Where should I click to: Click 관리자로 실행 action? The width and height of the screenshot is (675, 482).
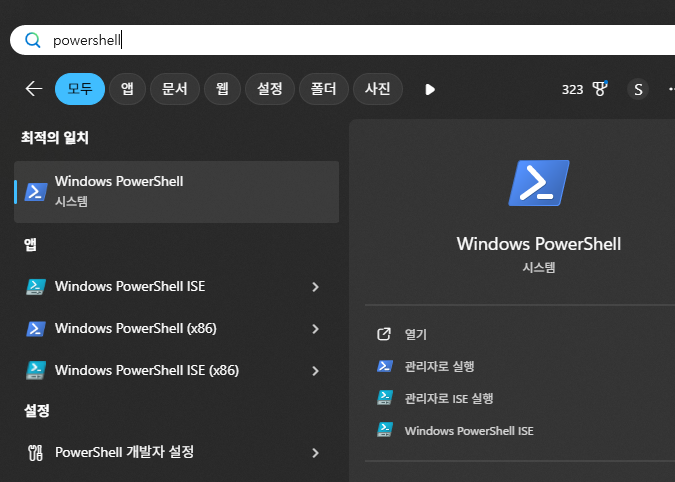coord(440,366)
